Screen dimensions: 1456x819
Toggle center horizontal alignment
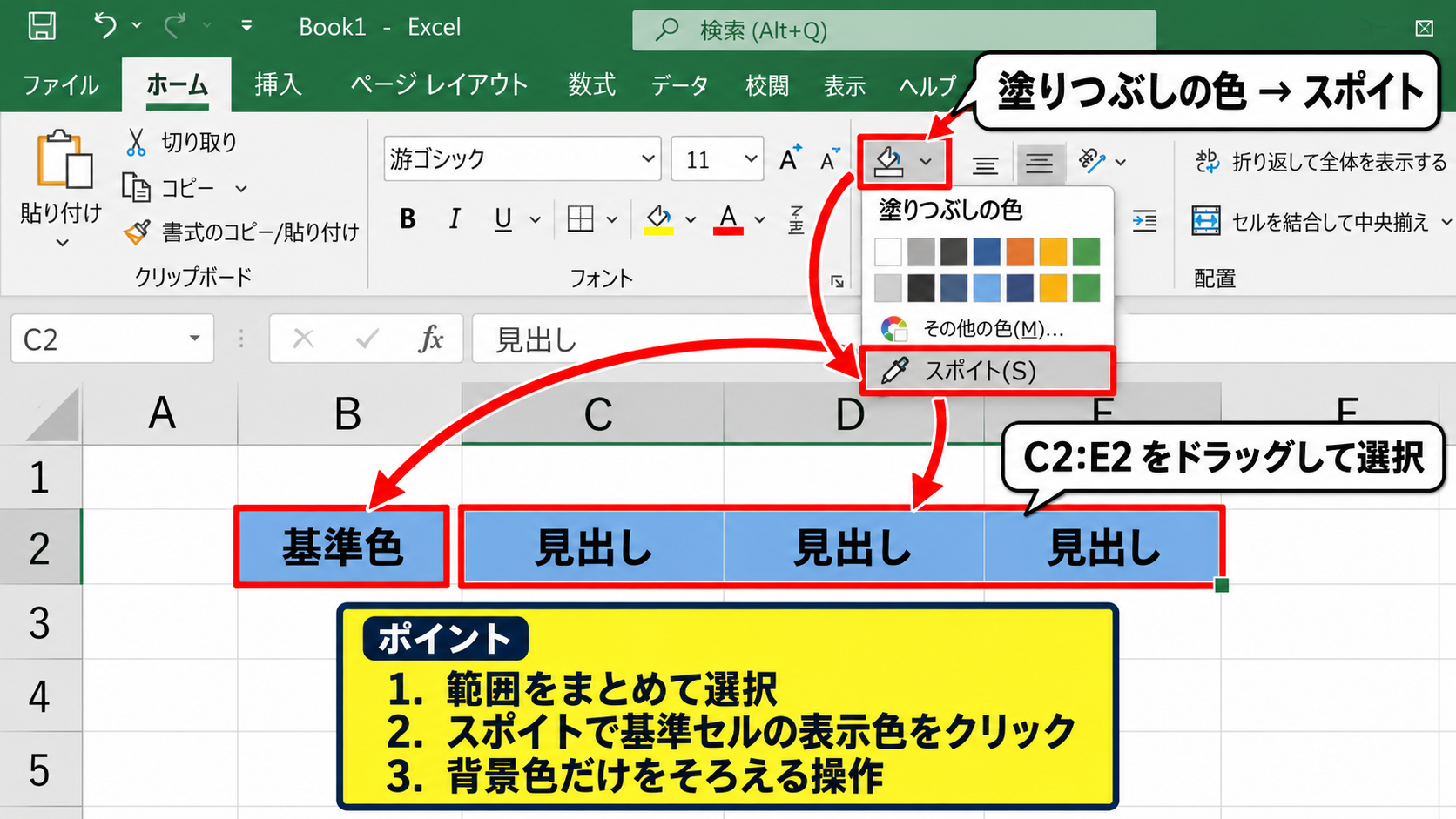(1039, 163)
